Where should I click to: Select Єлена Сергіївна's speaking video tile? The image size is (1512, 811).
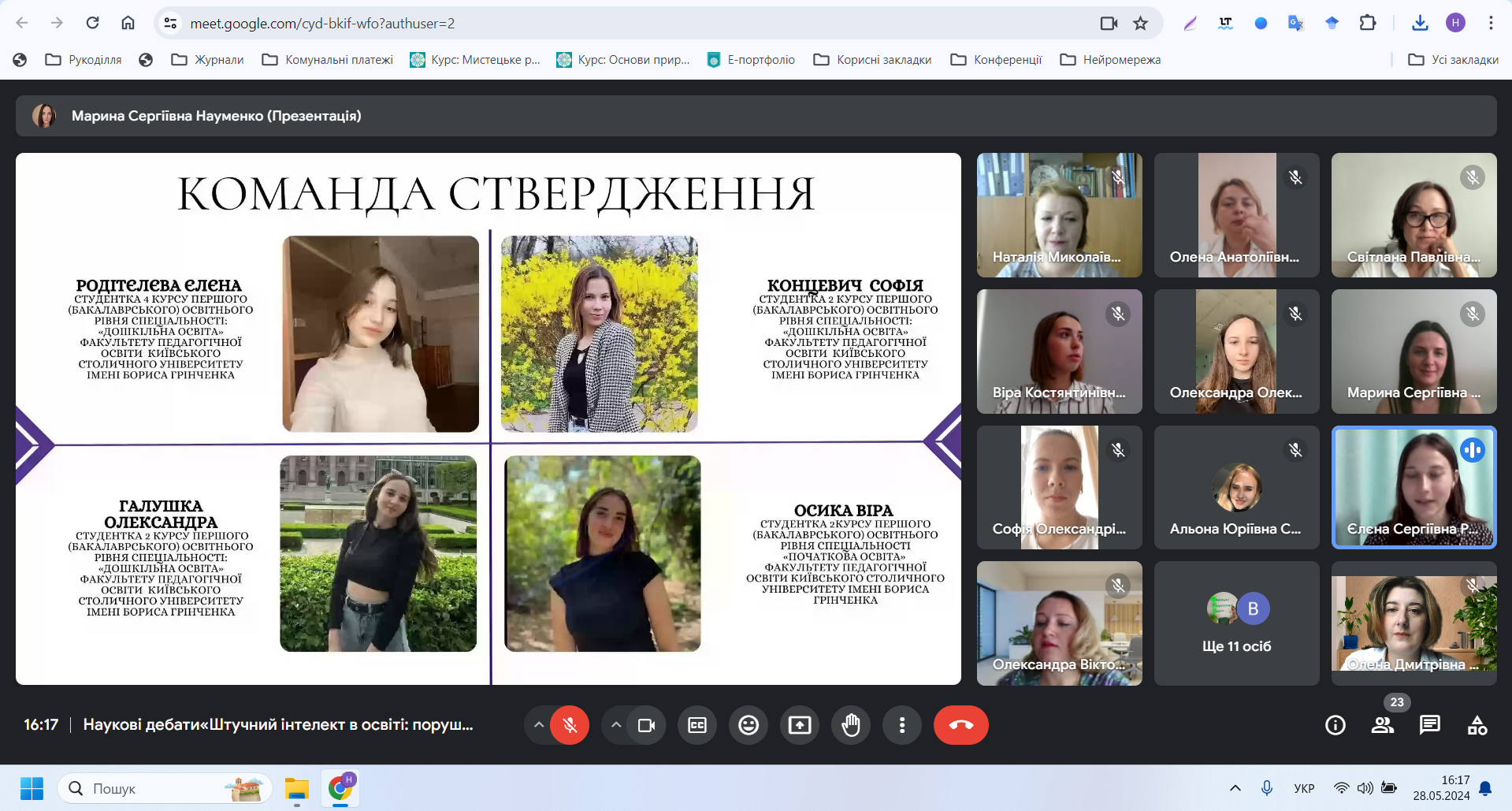(1414, 487)
